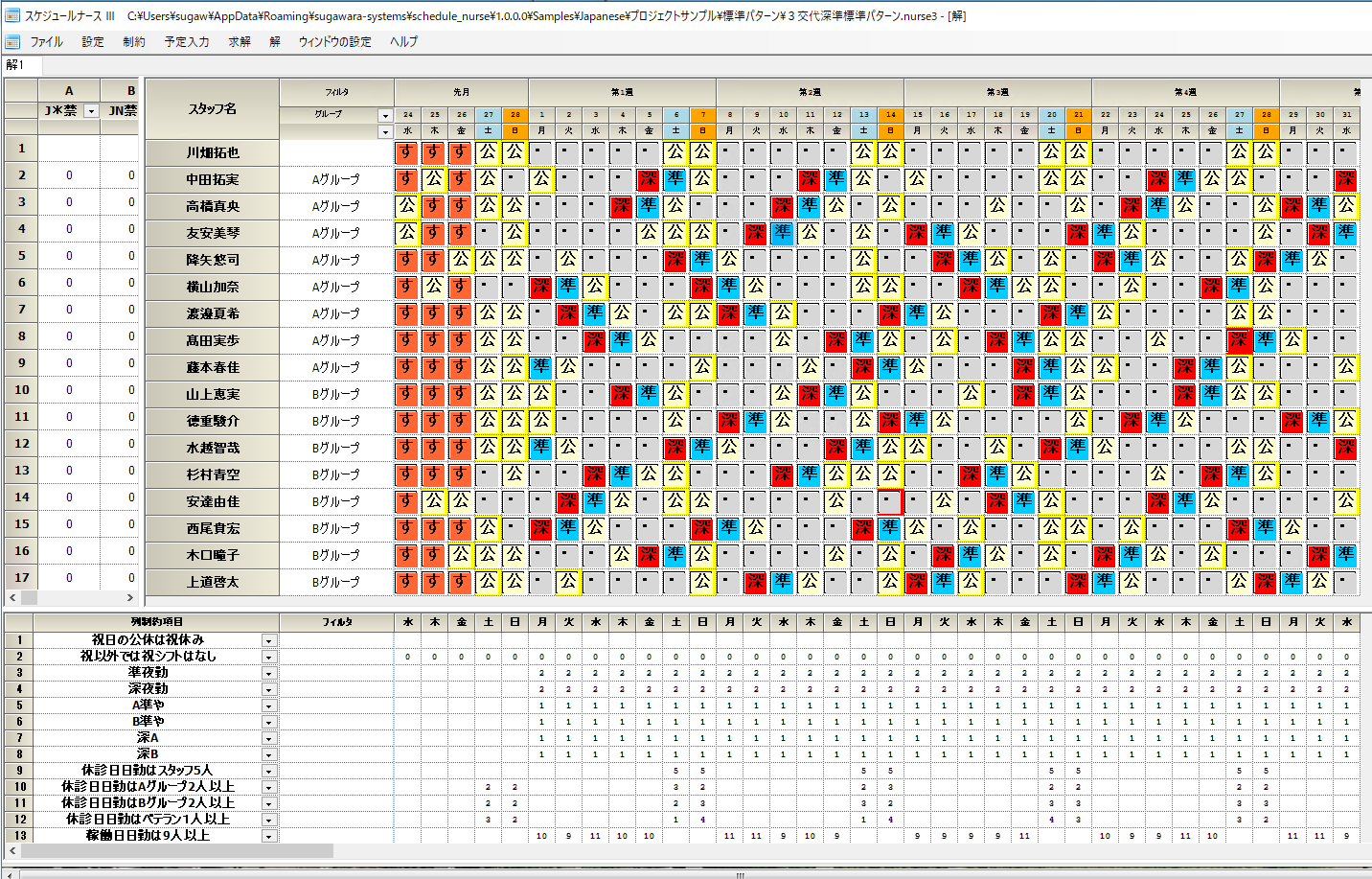Viewport: 1372px width, 879px height.
Task: Select 木口瞳子's 深 shift on day 5
Action: point(649,555)
